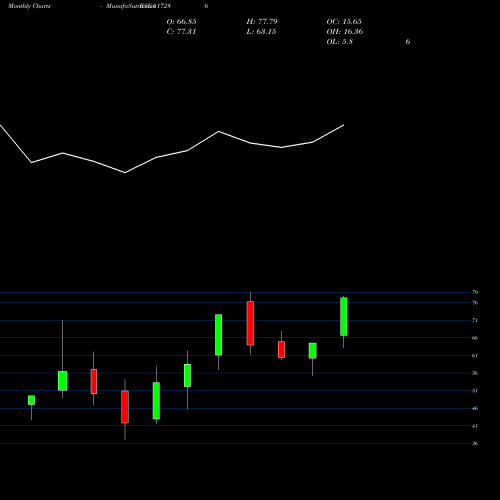Select the open value 'O: 66.85'

pos(181,21)
